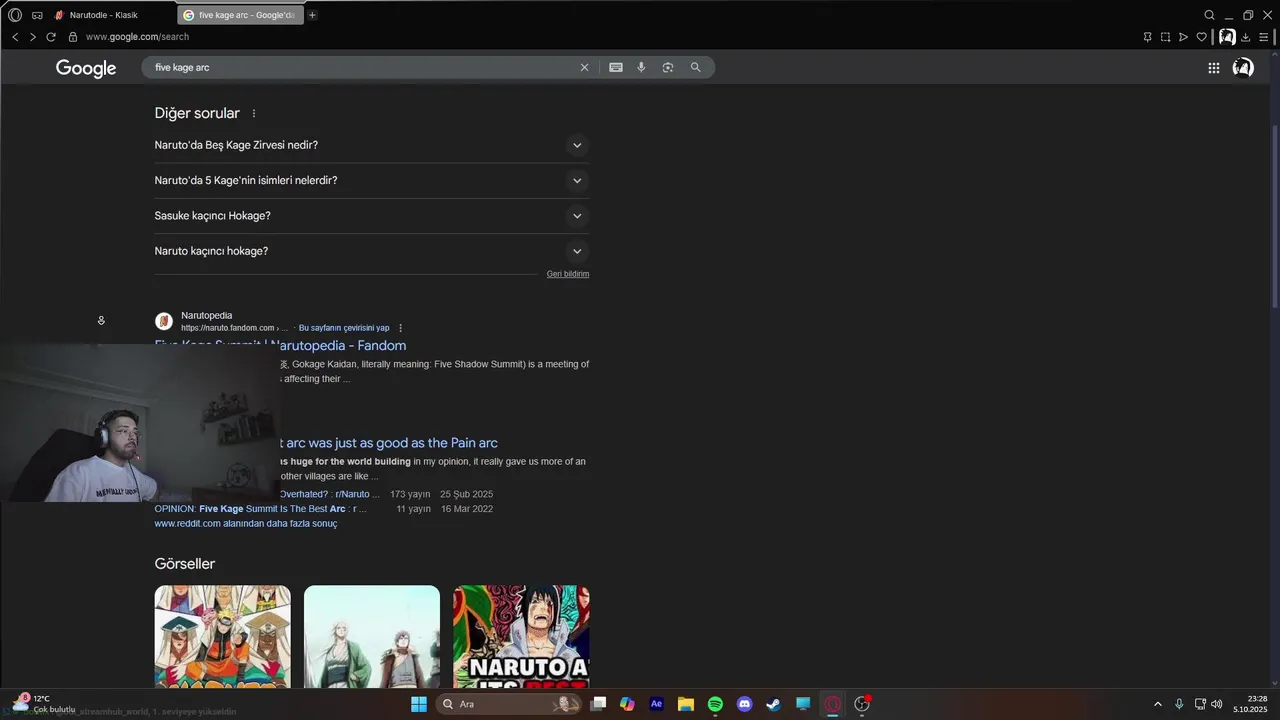Open the Easy Setup menu icon
Viewport: 1280px width, 720px height.
(1264, 37)
